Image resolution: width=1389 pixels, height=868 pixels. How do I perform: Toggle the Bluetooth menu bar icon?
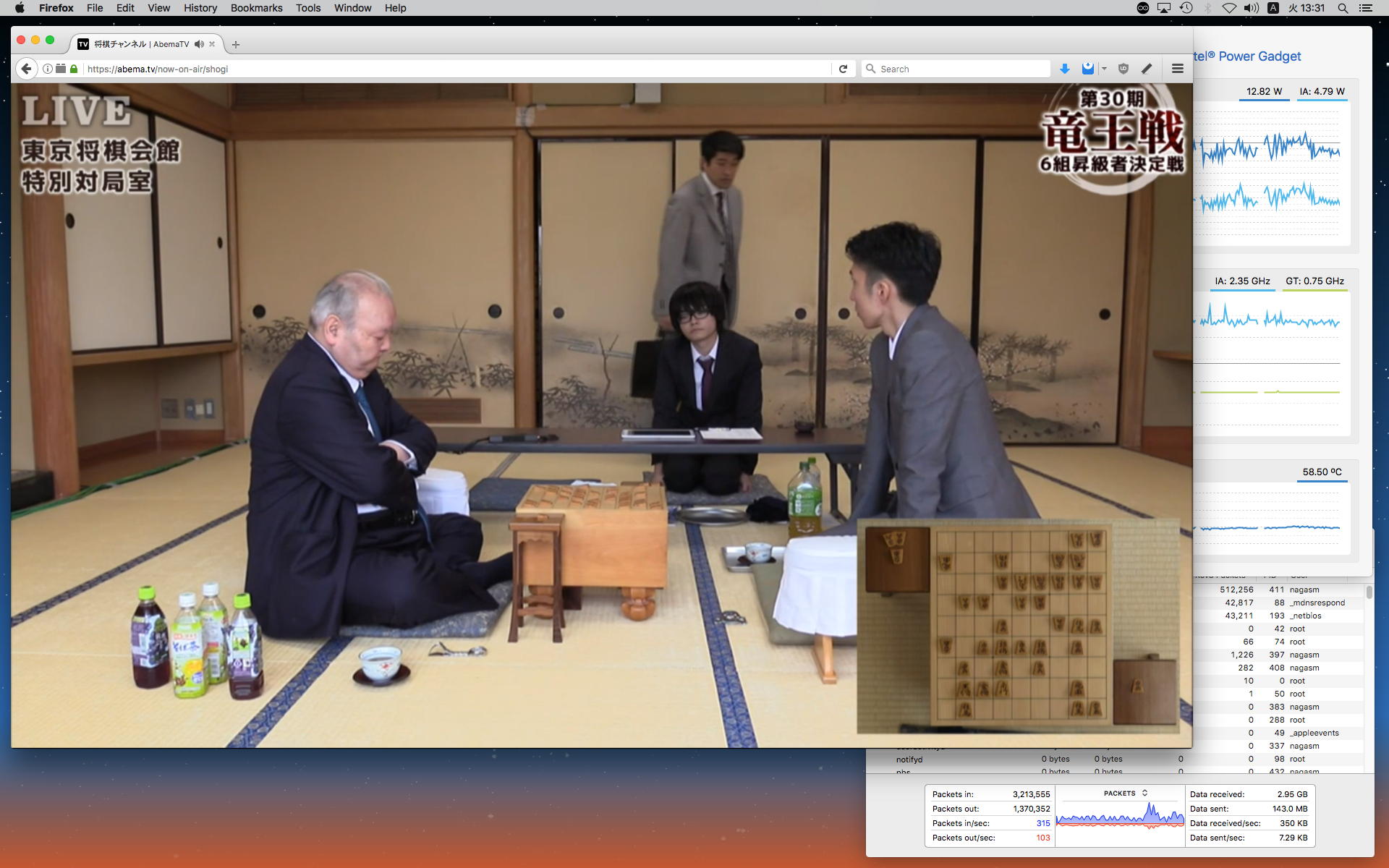click(1207, 8)
